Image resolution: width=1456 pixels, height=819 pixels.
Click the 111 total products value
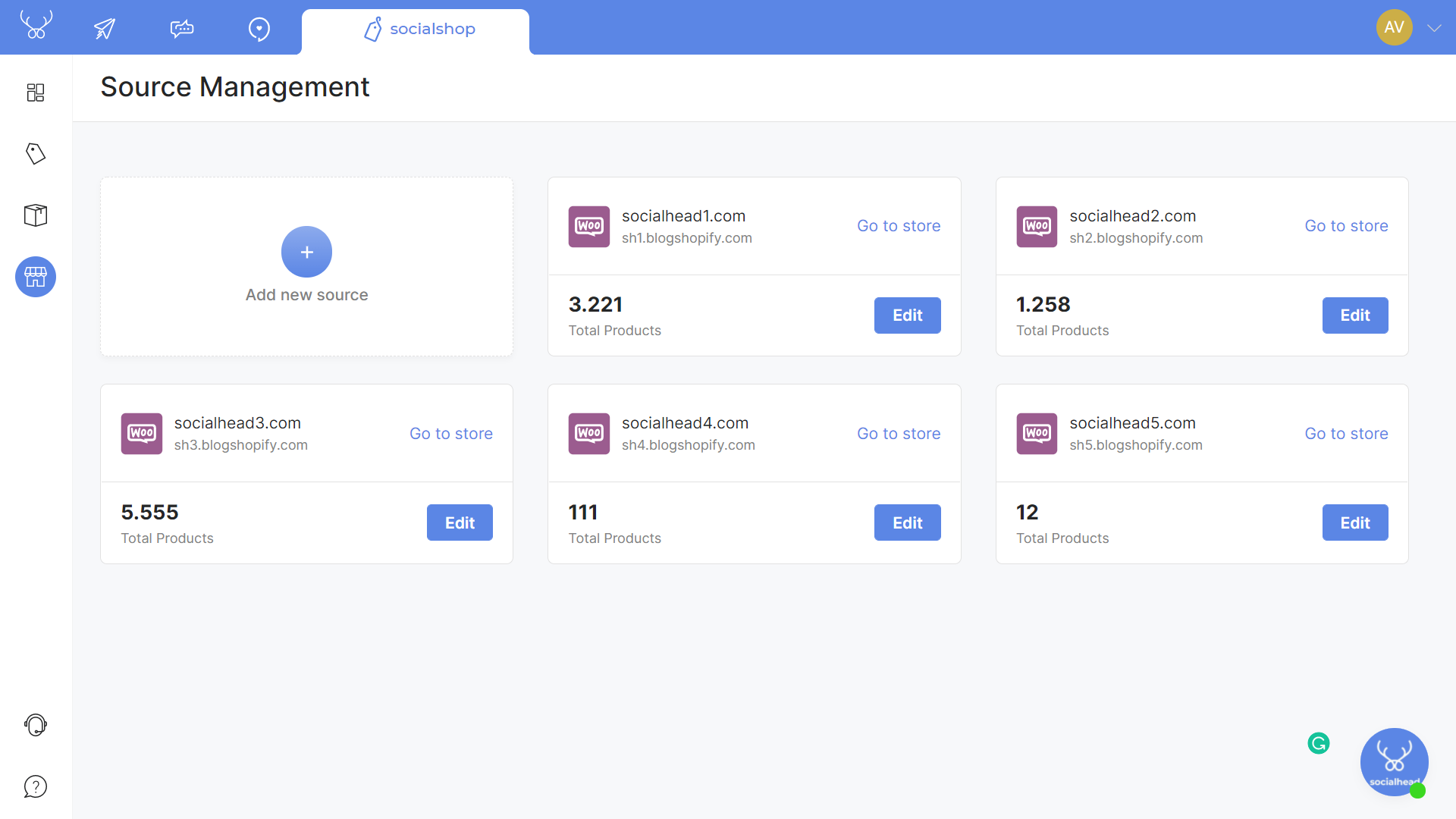(x=583, y=513)
